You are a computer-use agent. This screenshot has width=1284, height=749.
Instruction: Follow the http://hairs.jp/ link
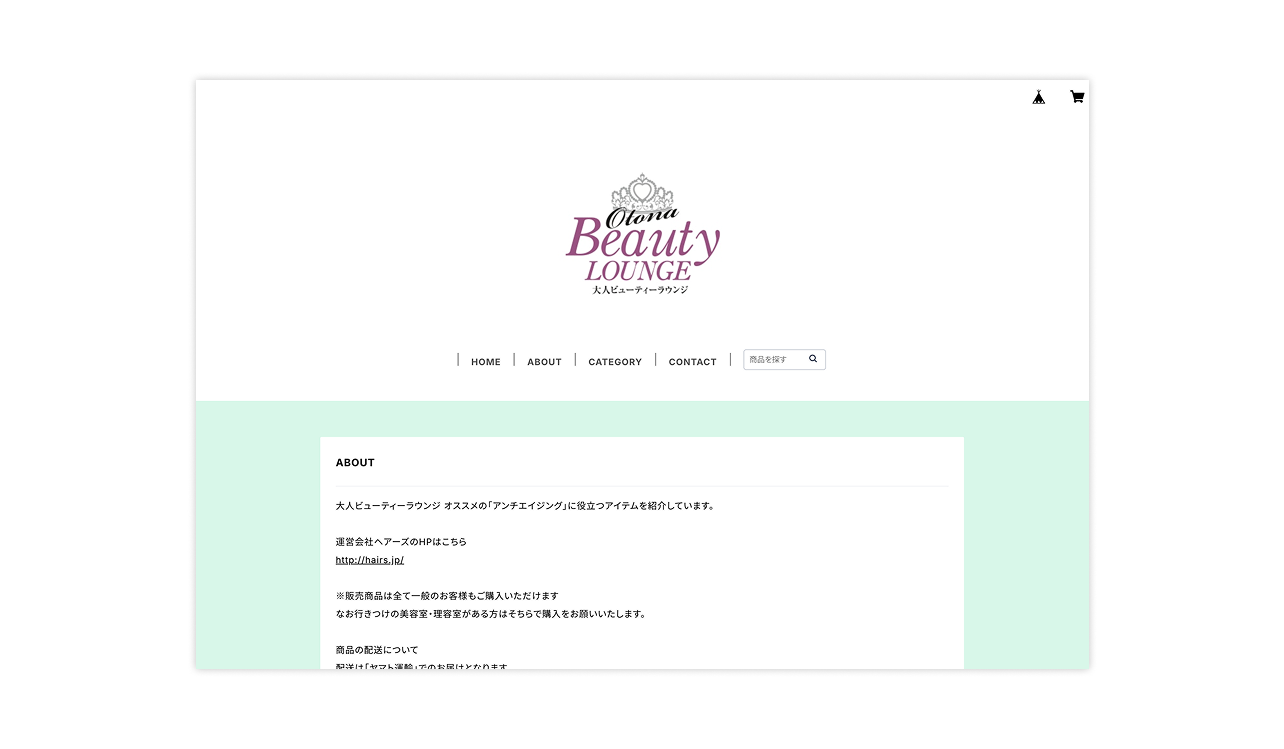click(370, 560)
